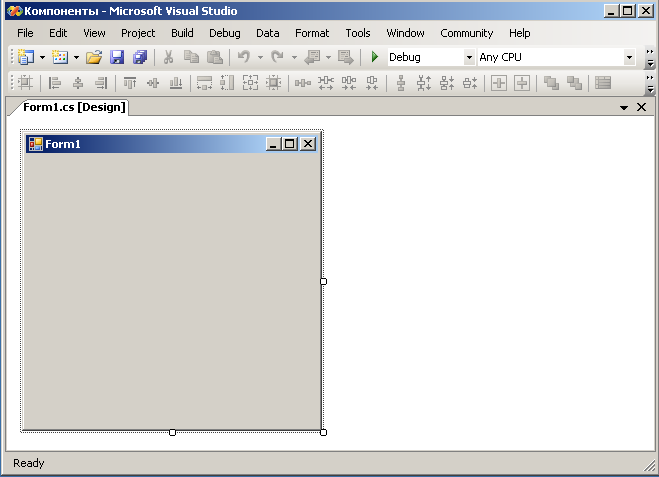Screen dimensions: 659x477
Task: Click the Size to Grid icon
Action: 274,83
